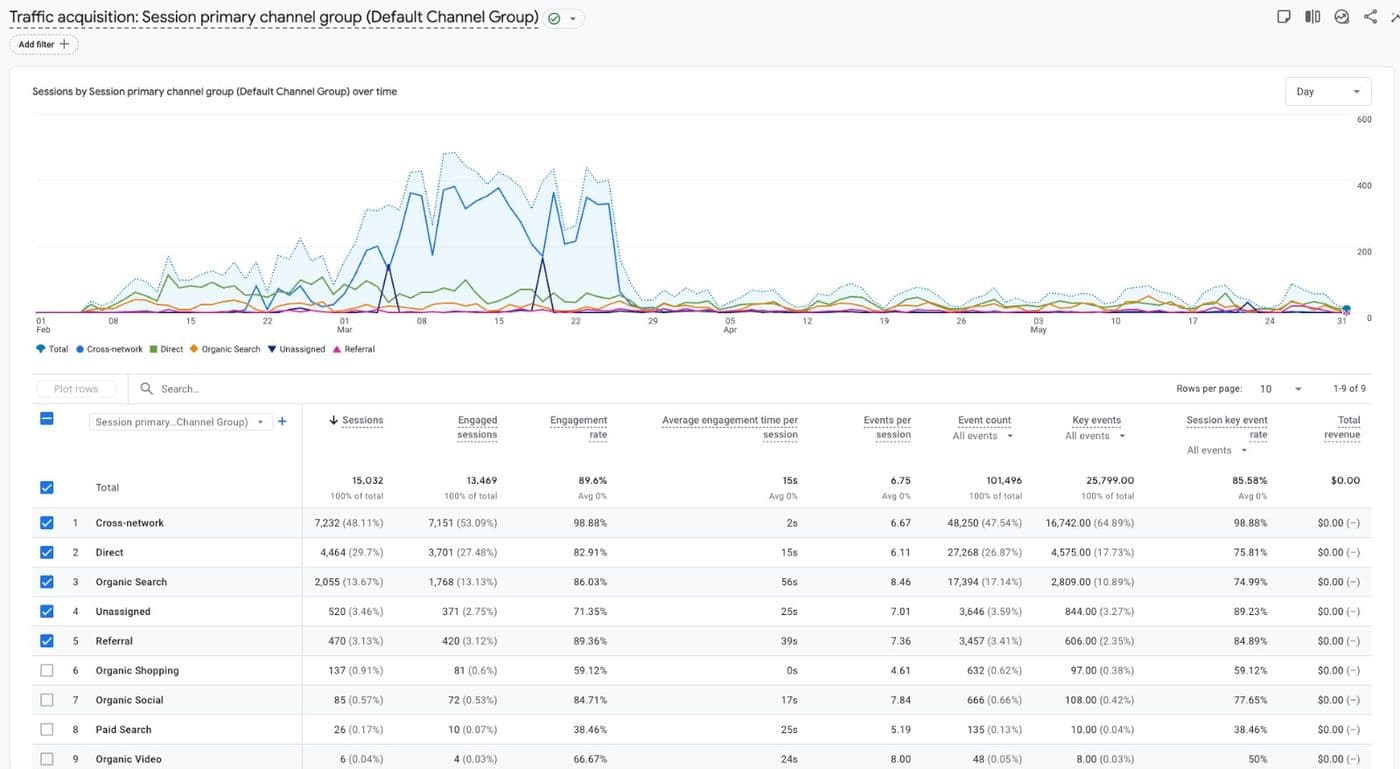Open All events dropdown under Key events
This screenshot has height=769, width=1400.
coord(1095,436)
